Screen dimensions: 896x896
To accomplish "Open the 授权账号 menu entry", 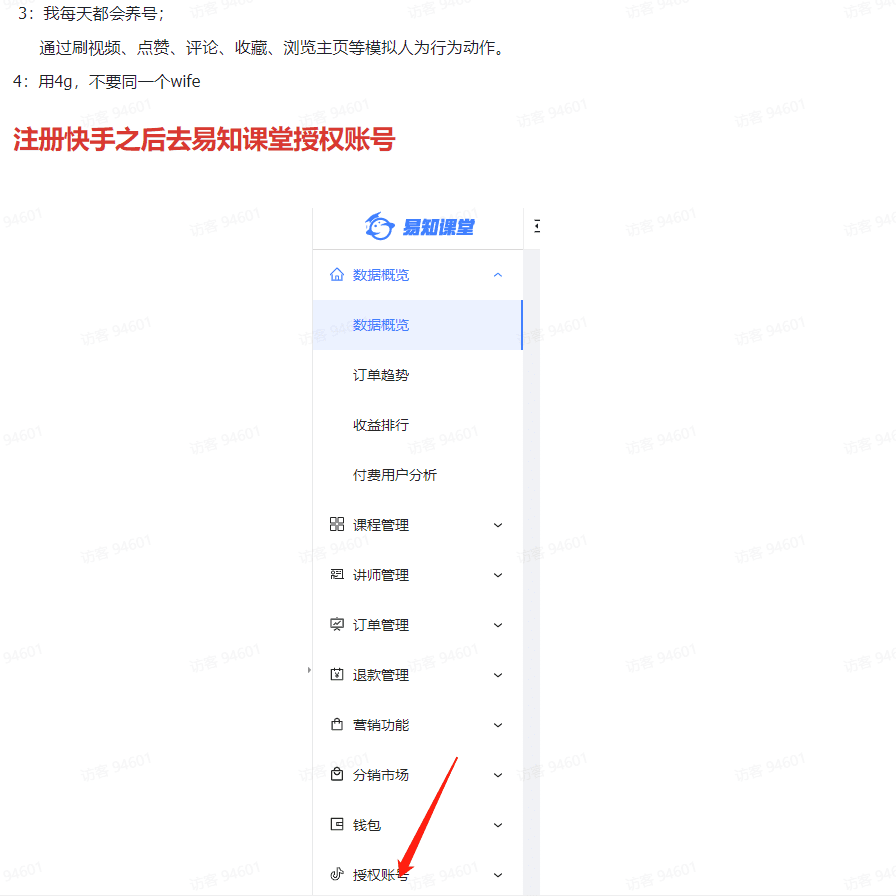I will [380, 875].
